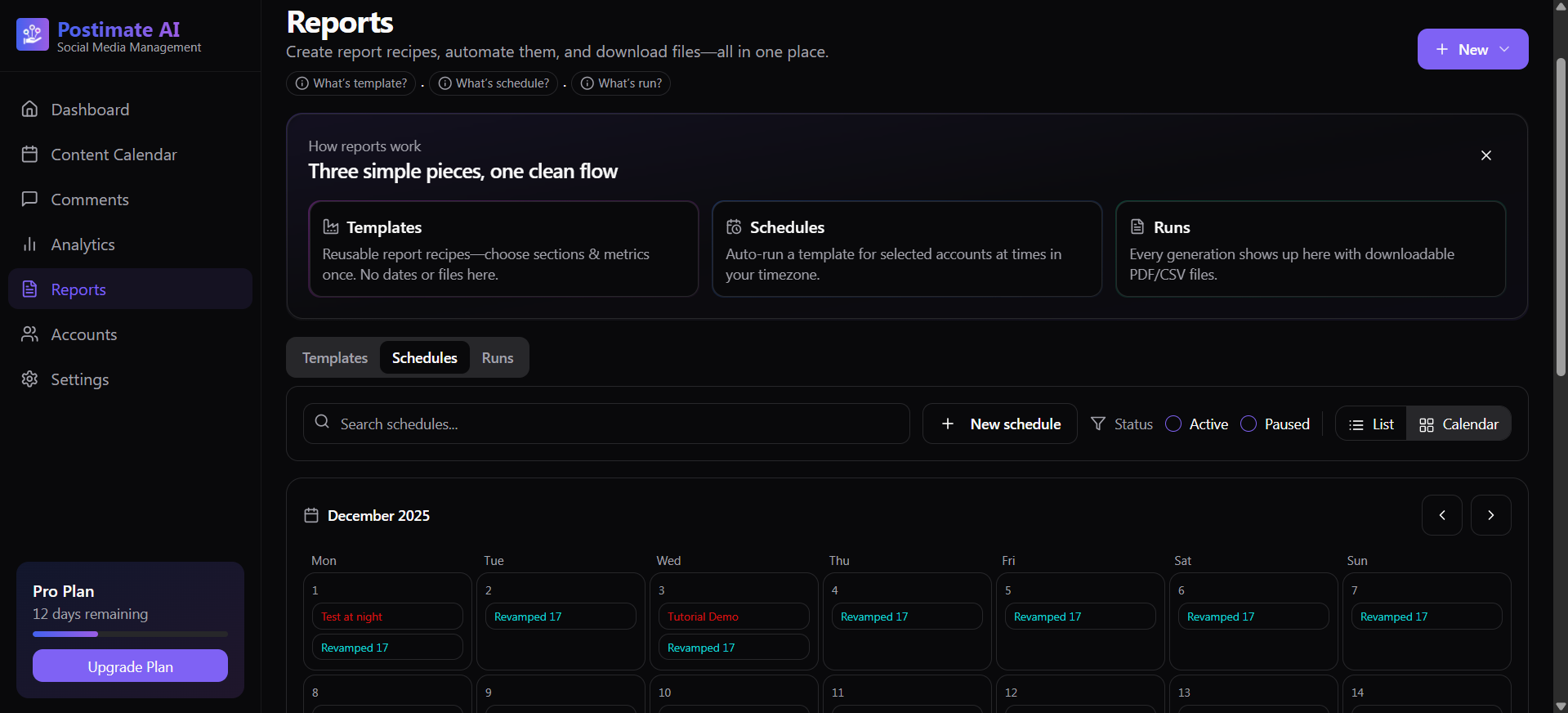Open Revamped 17 event on Thursday 4
The height and width of the screenshot is (713, 1568).
[907, 617]
